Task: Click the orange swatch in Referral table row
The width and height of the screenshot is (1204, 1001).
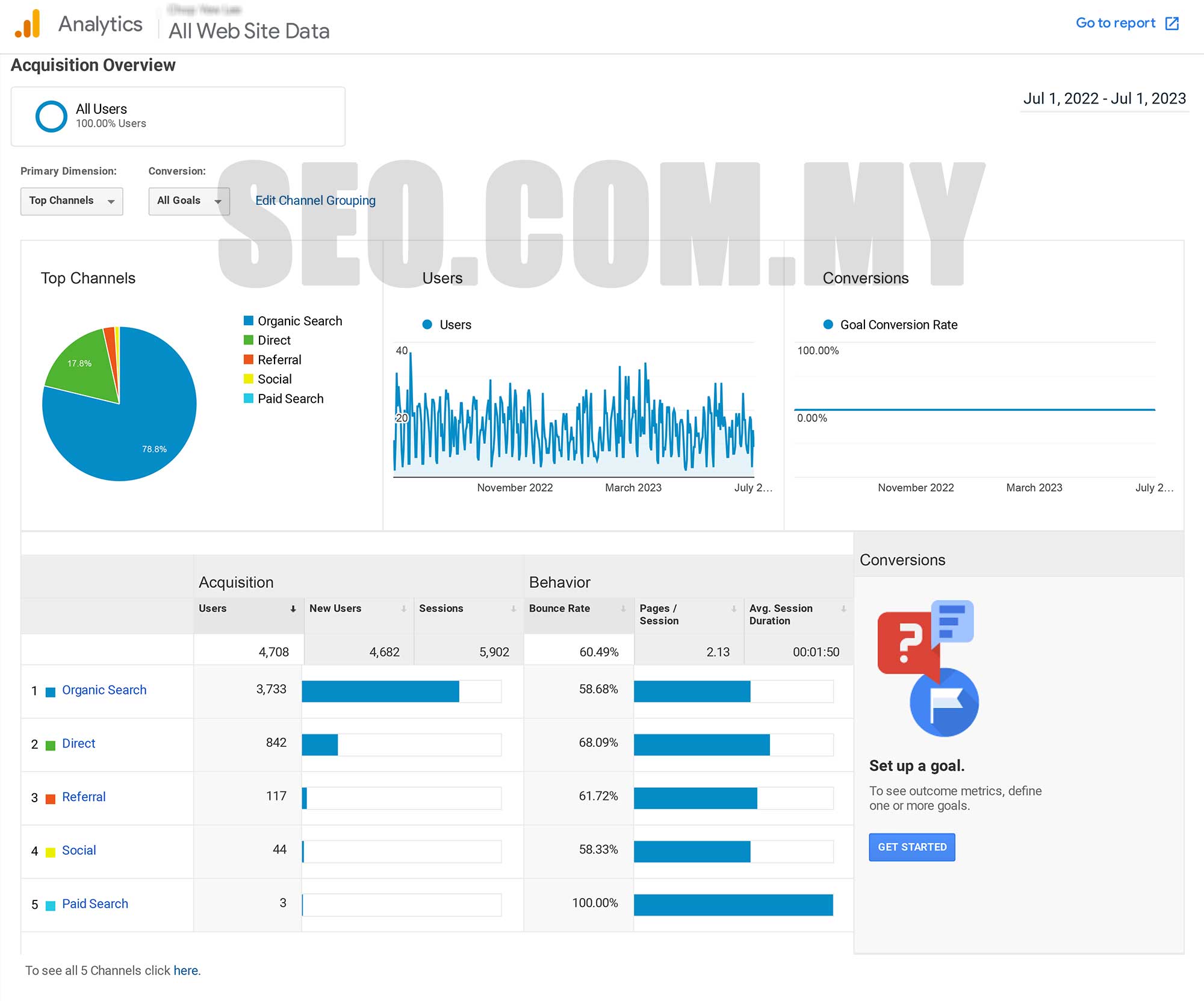Action: pyautogui.click(x=51, y=799)
